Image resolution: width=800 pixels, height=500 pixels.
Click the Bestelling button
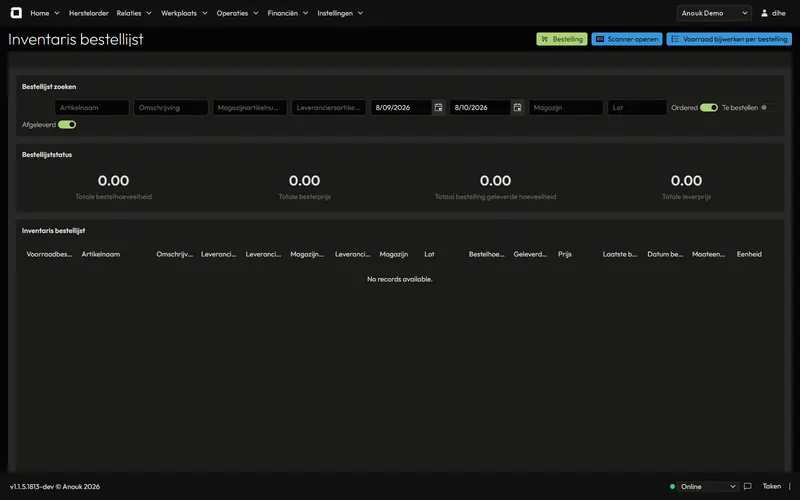point(562,39)
